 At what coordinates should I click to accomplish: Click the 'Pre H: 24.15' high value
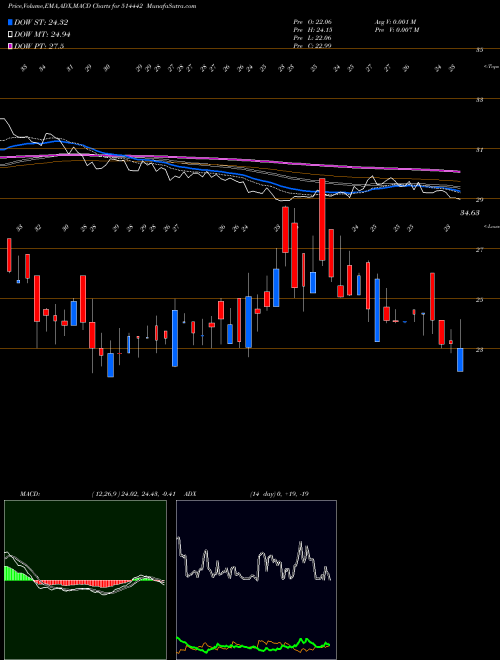click(313, 30)
